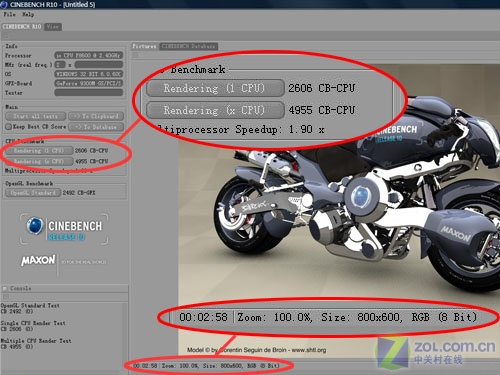Click the 2606 CB-CPU score in left panel
The image size is (500, 375).
pos(91,151)
